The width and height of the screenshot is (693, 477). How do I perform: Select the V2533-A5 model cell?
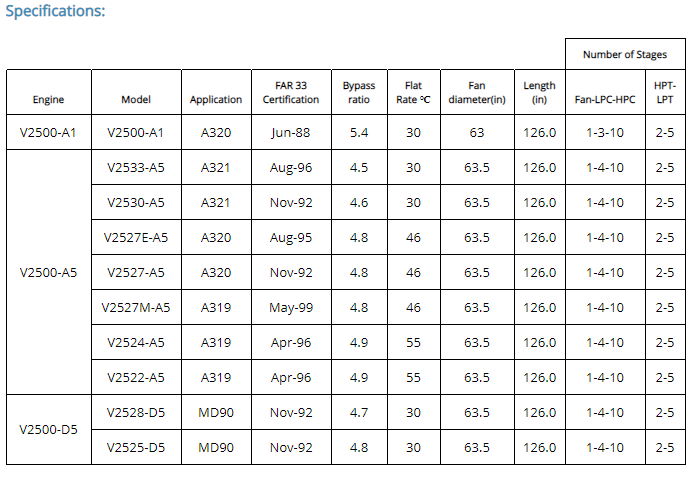coord(136,168)
